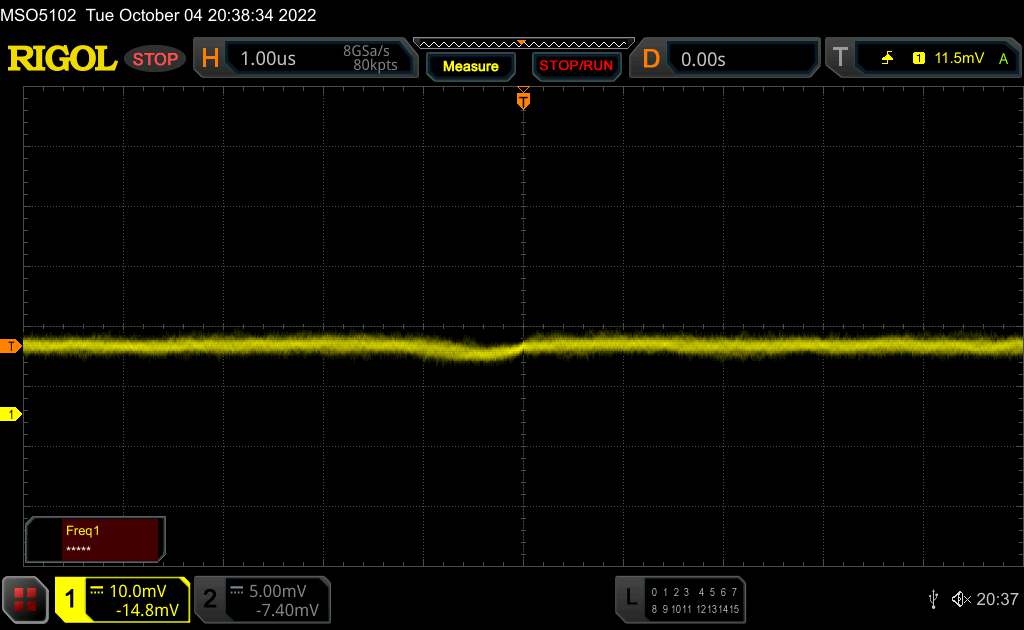Viewport: 1024px width, 630px height.
Task: Click the channel 2 DC coupling icon
Action: pos(236,590)
